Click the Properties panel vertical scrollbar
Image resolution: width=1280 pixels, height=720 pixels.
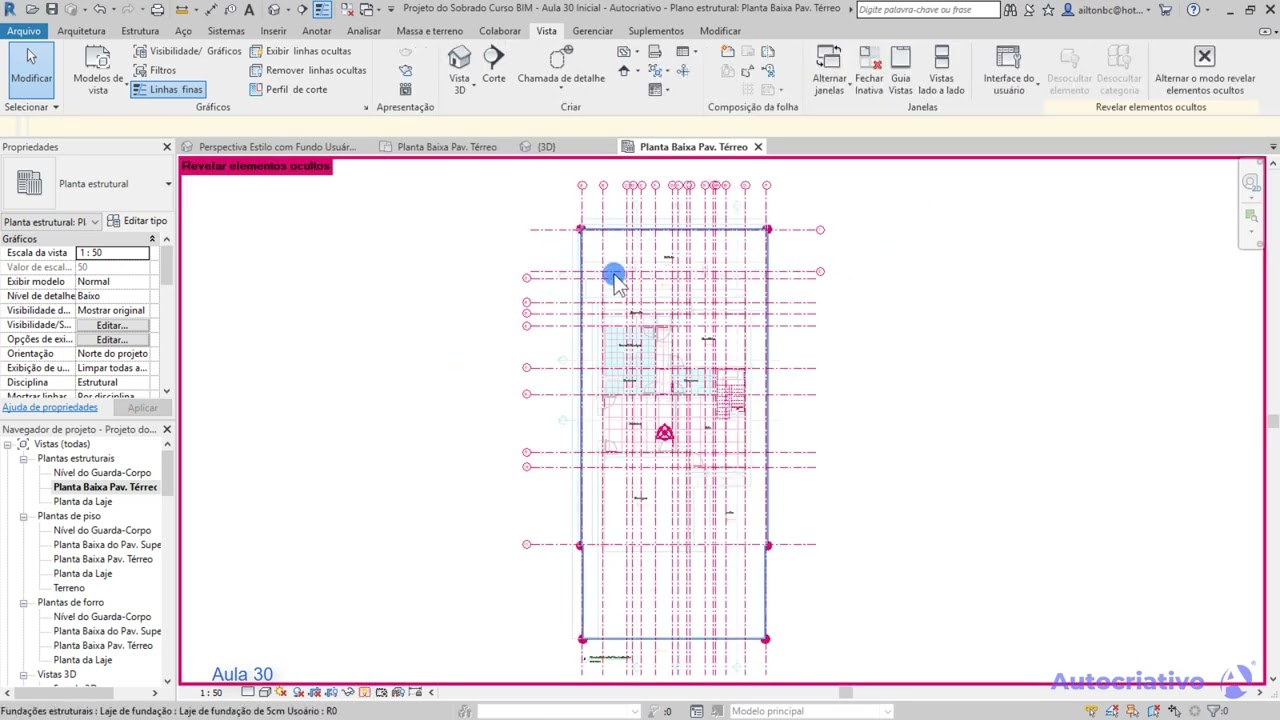point(166,265)
